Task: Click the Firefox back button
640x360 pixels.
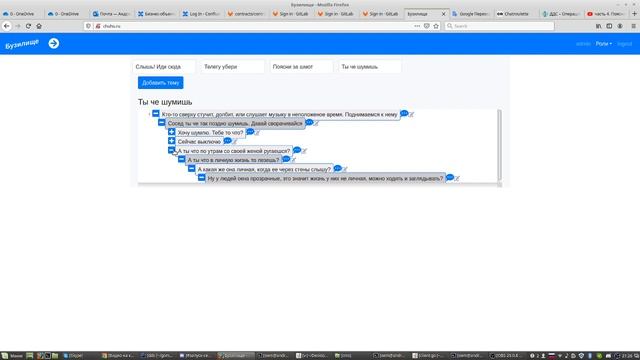Action: [7, 26]
